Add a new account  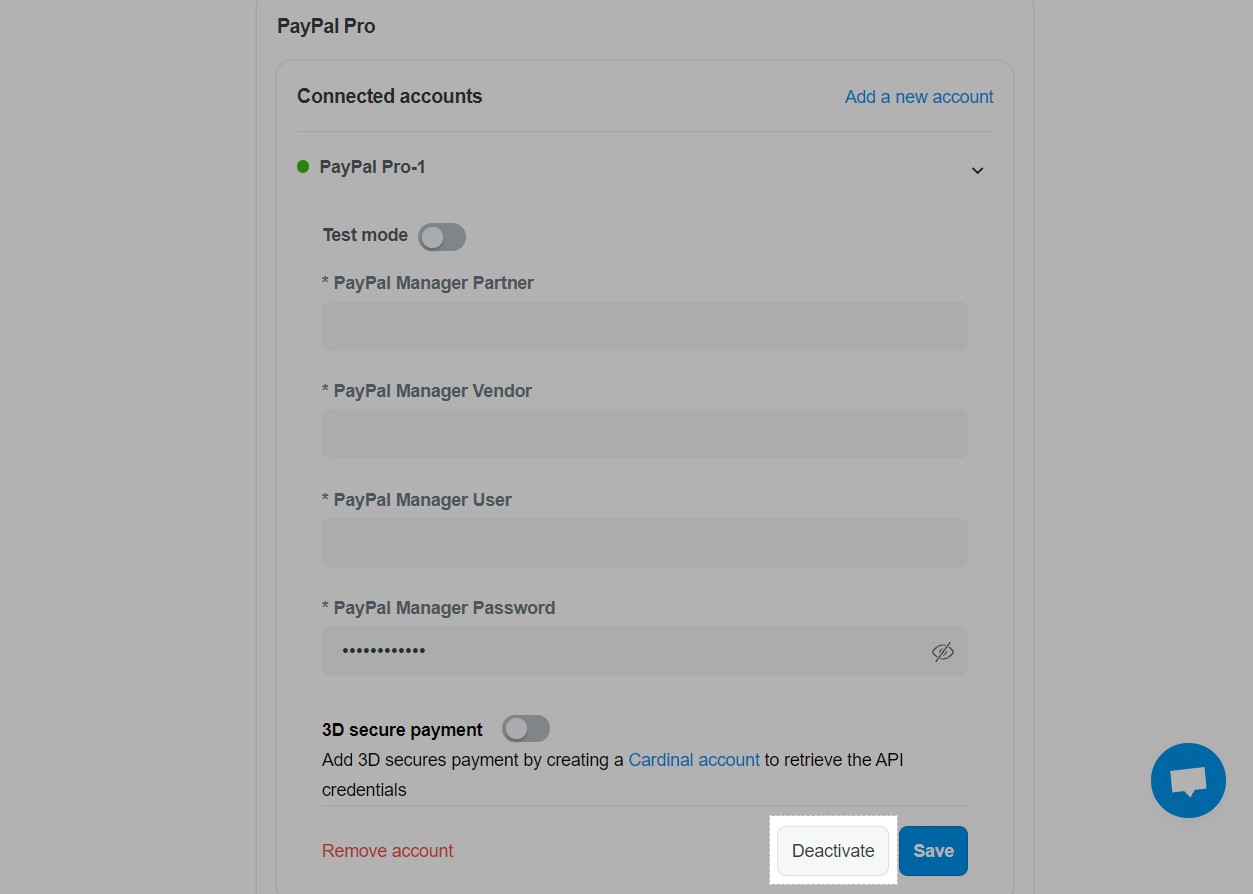(x=918, y=96)
